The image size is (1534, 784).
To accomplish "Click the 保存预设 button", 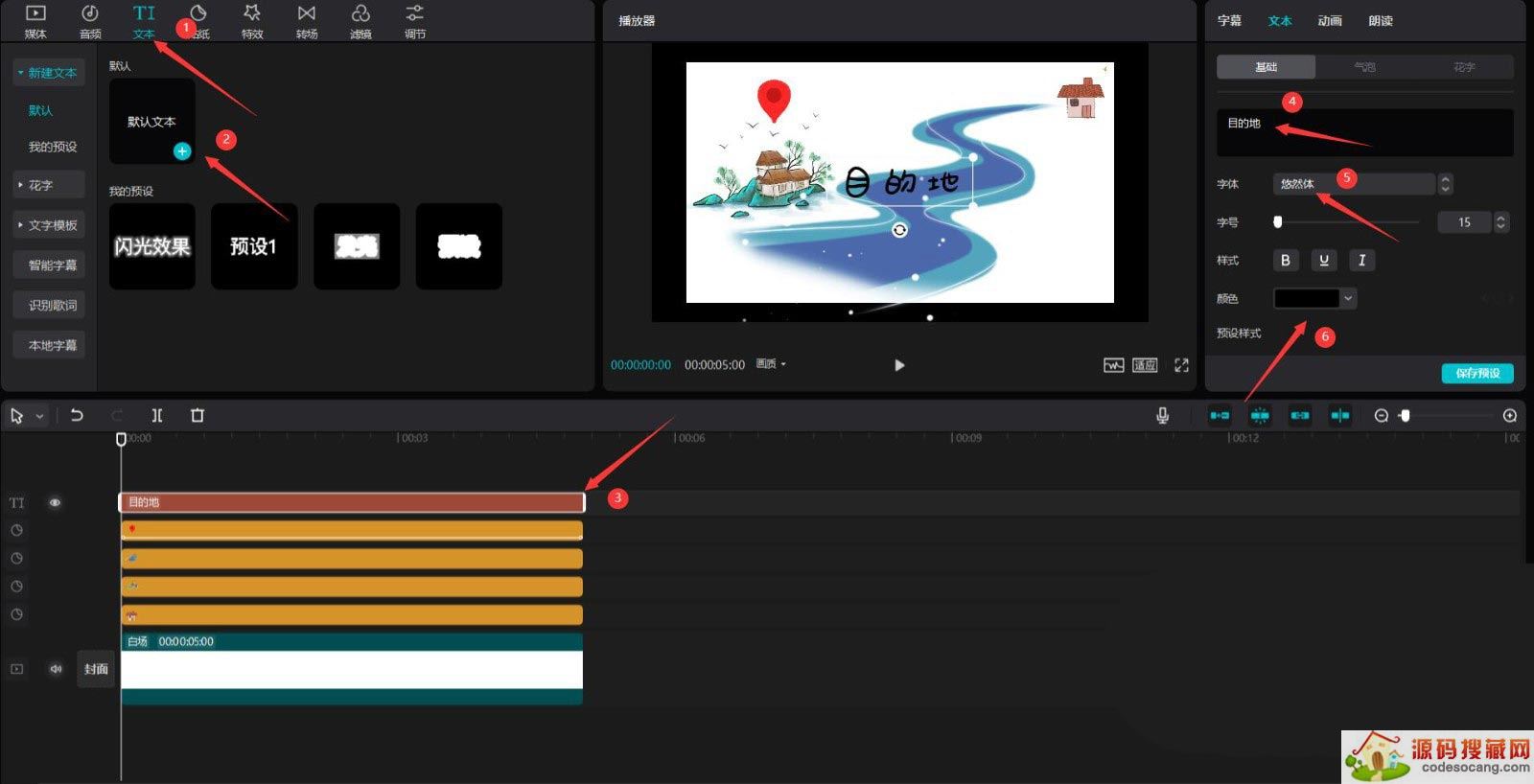I will click(1476, 373).
